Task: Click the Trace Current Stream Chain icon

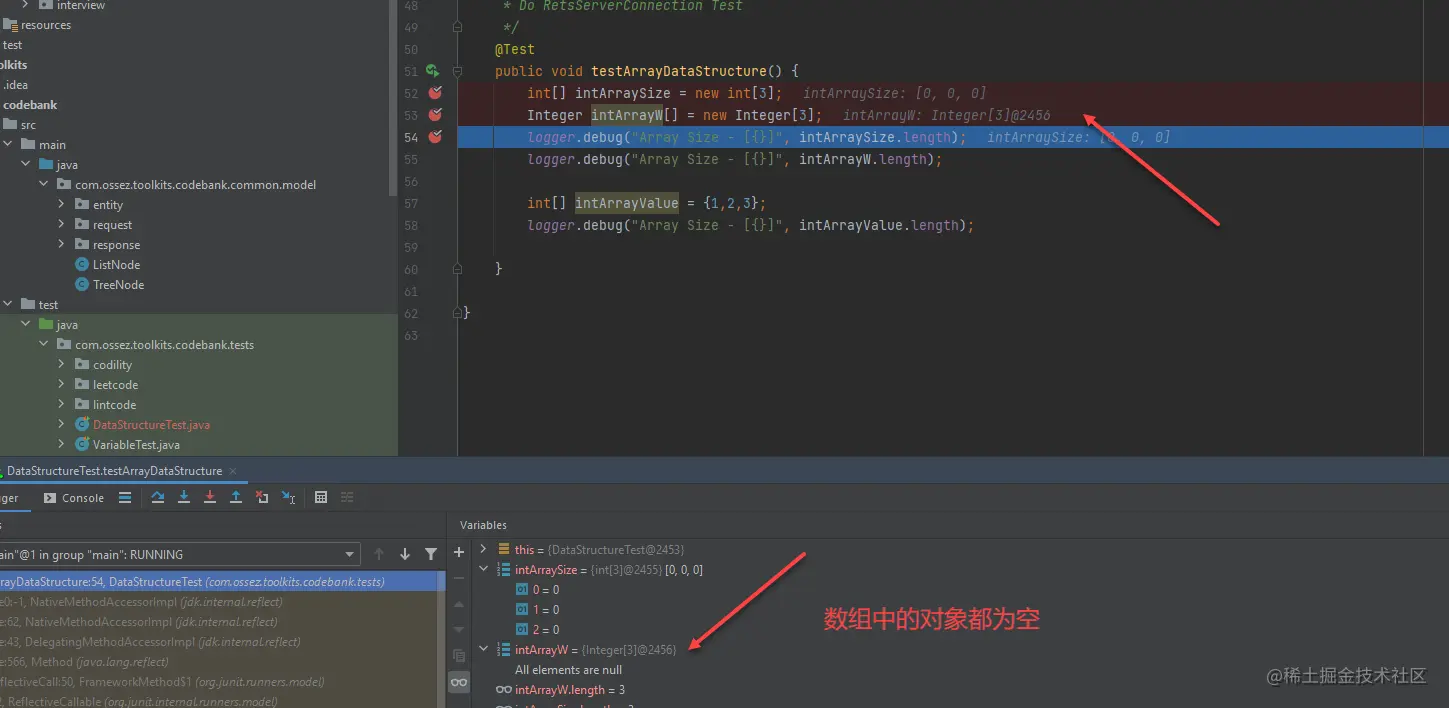Action: click(347, 497)
